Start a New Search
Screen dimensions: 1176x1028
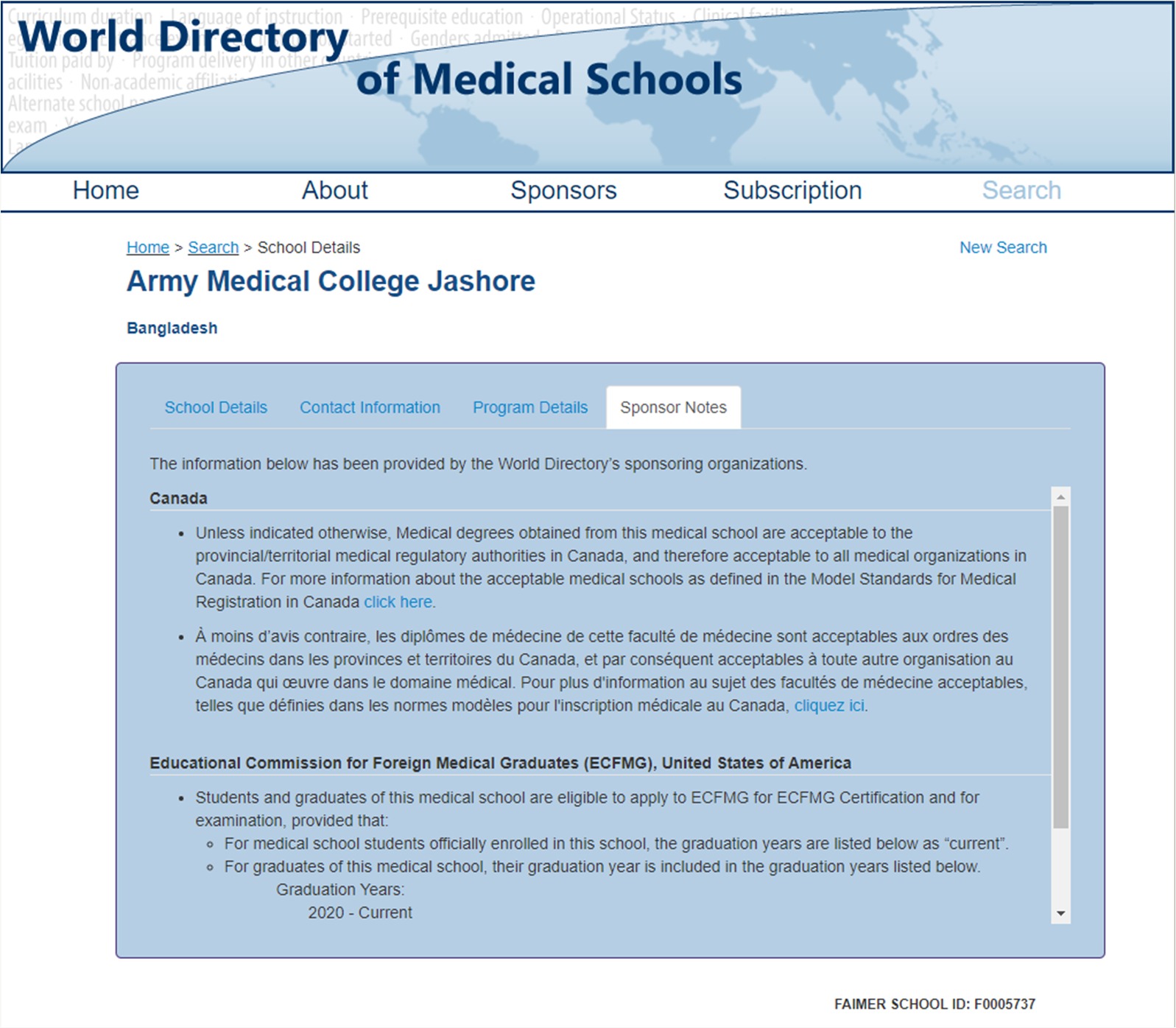click(x=1003, y=247)
